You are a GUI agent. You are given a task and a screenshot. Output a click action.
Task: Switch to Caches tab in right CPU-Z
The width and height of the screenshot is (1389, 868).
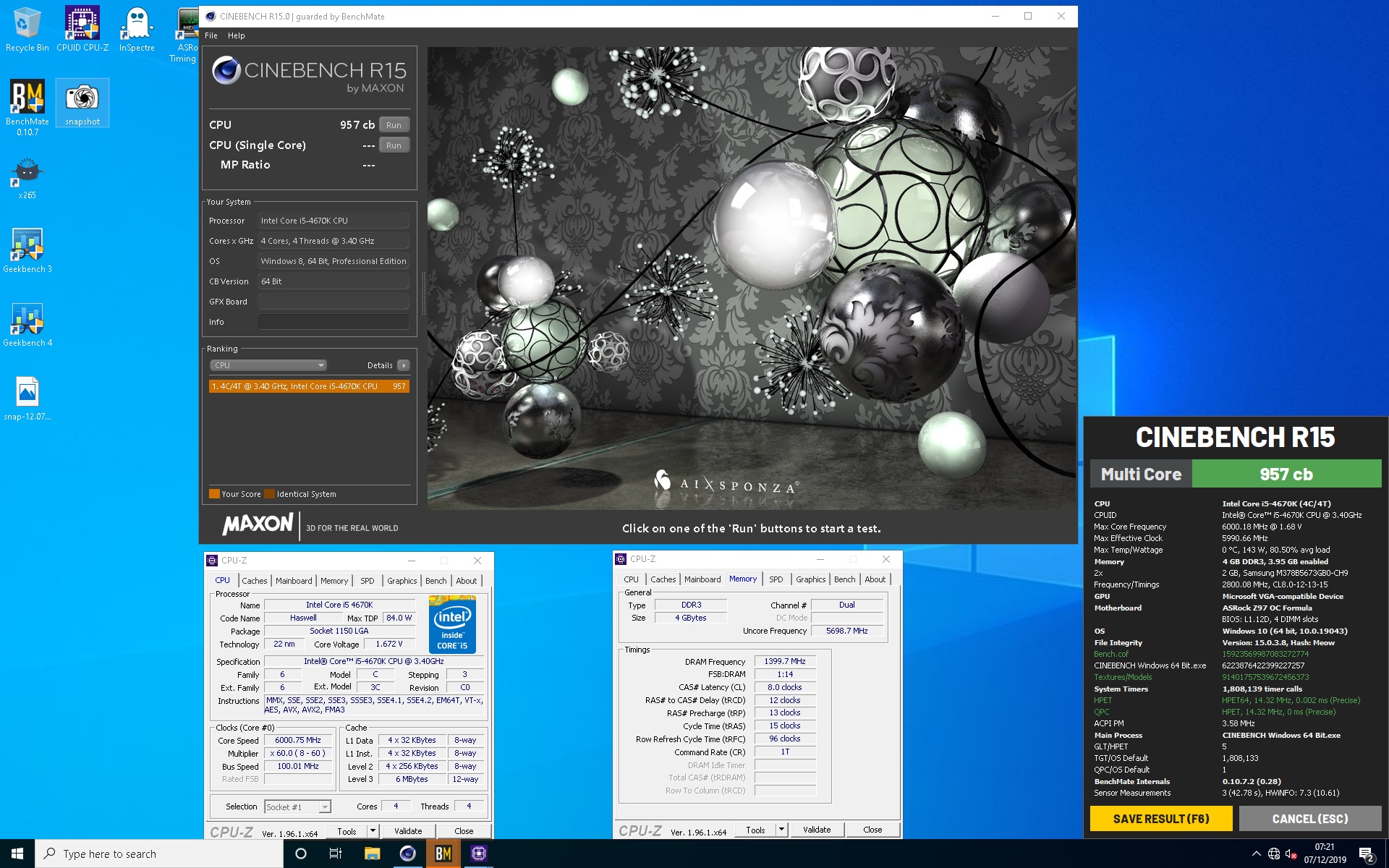(x=663, y=579)
